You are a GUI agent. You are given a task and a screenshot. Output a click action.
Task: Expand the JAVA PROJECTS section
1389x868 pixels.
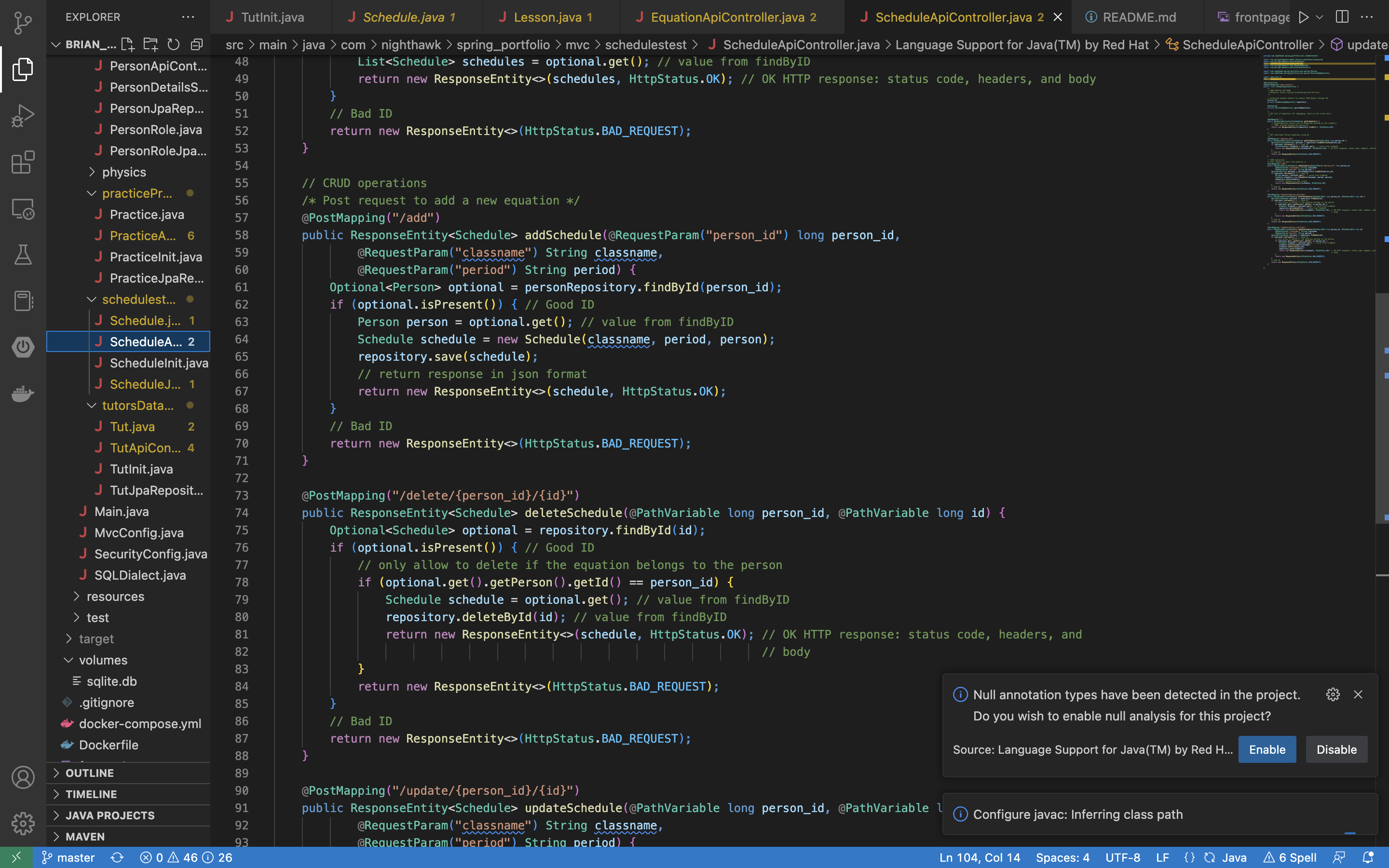pyautogui.click(x=129, y=815)
